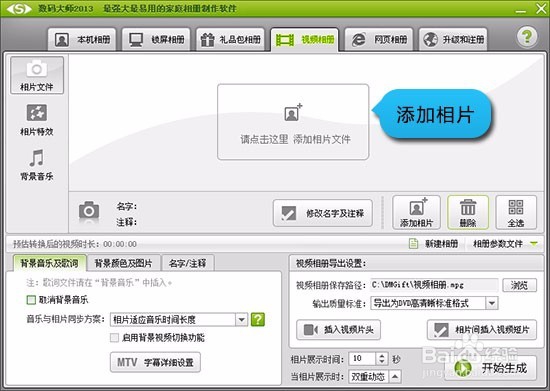Viewport: 550px width, 391px height.
Task: Open the 输出质量标准 dropdown
Action: click(x=434, y=303)
